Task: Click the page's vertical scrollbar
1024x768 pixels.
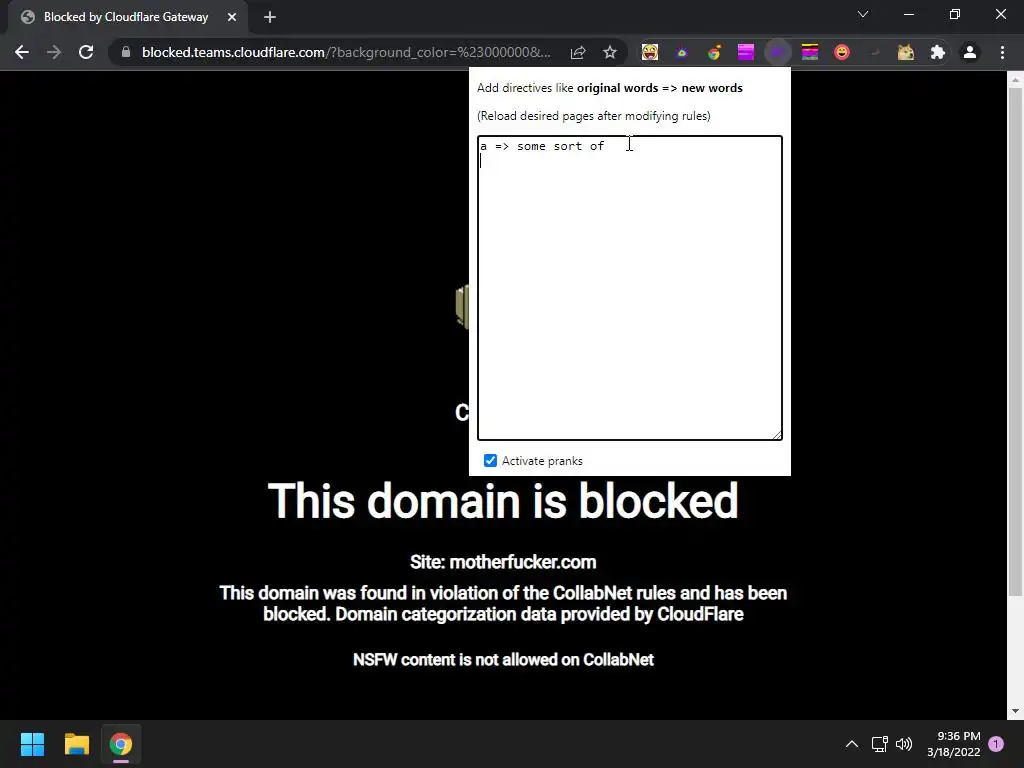Action: point(1015,342)
